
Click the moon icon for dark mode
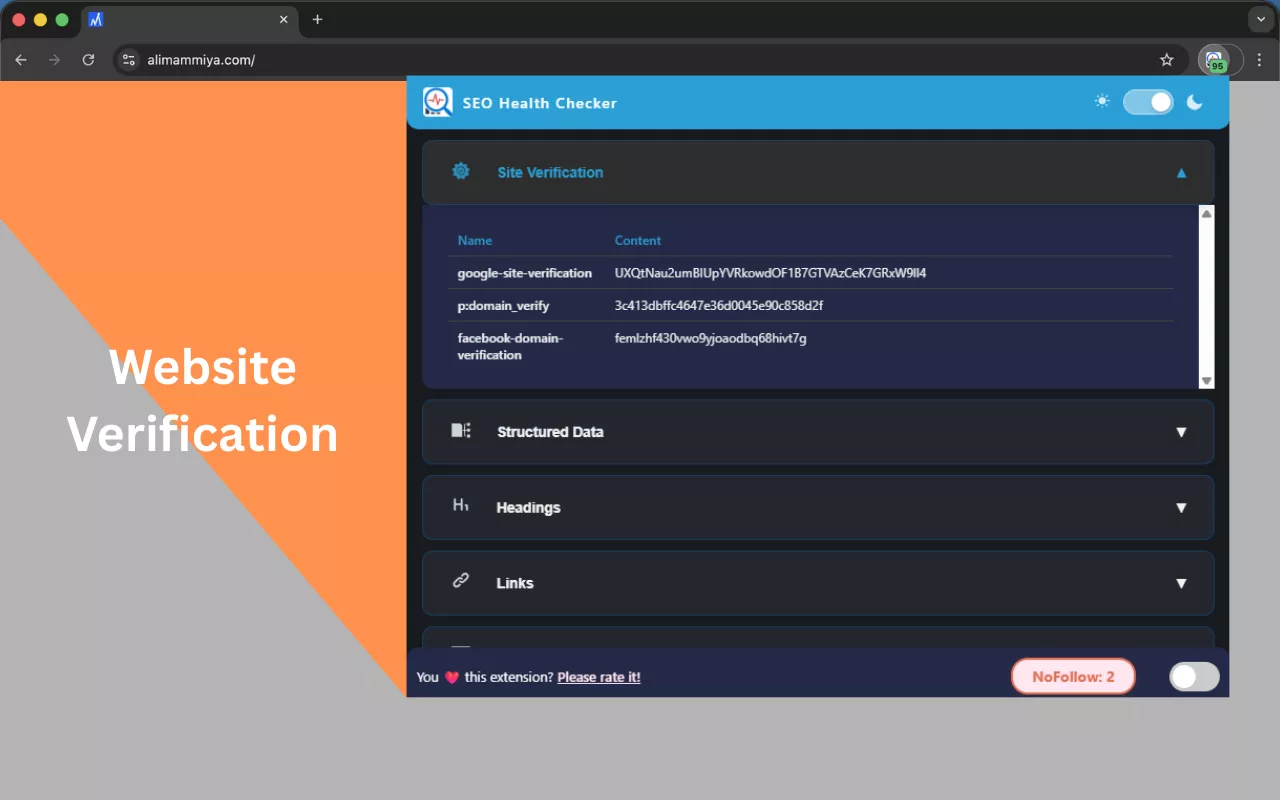(x=1195, y=101)
